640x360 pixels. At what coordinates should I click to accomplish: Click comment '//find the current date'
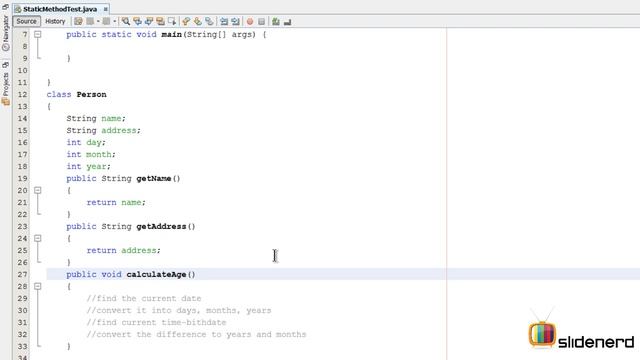point(144,298)
